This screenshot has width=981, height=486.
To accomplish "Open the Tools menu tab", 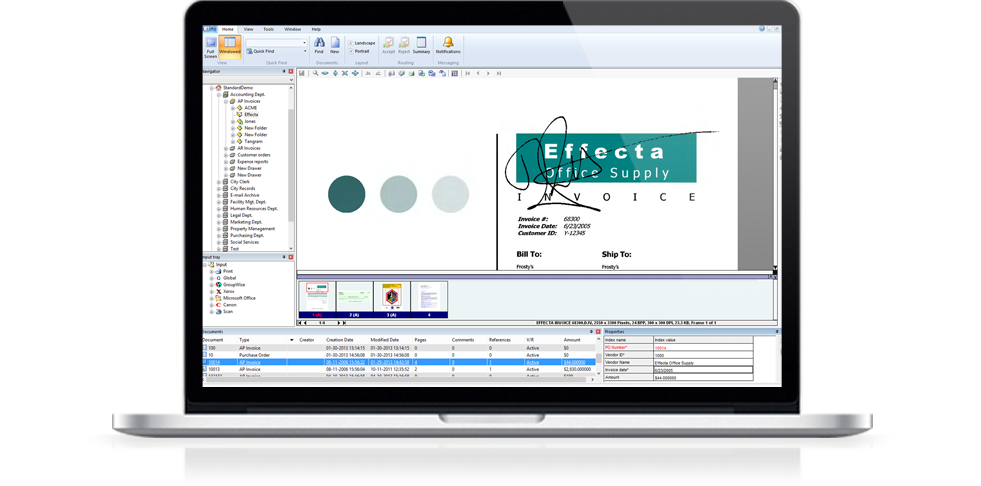I will pos(268,30).
